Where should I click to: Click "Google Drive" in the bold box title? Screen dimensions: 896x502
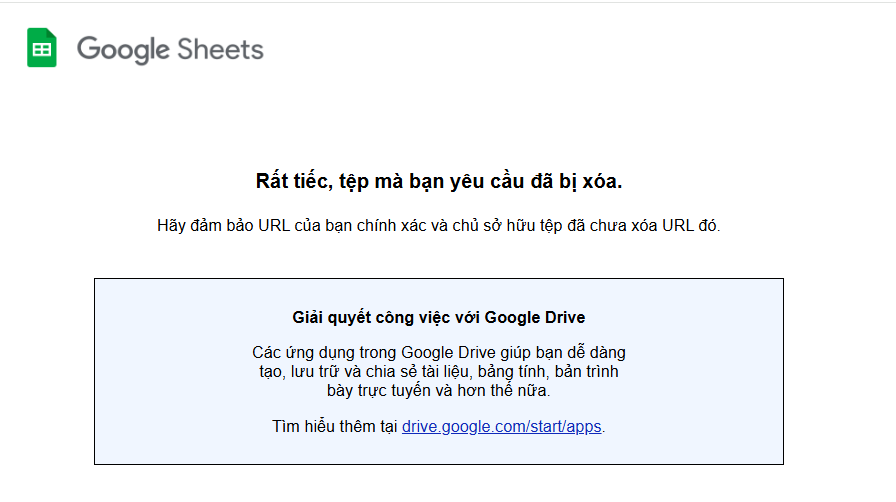click(535, 318)
